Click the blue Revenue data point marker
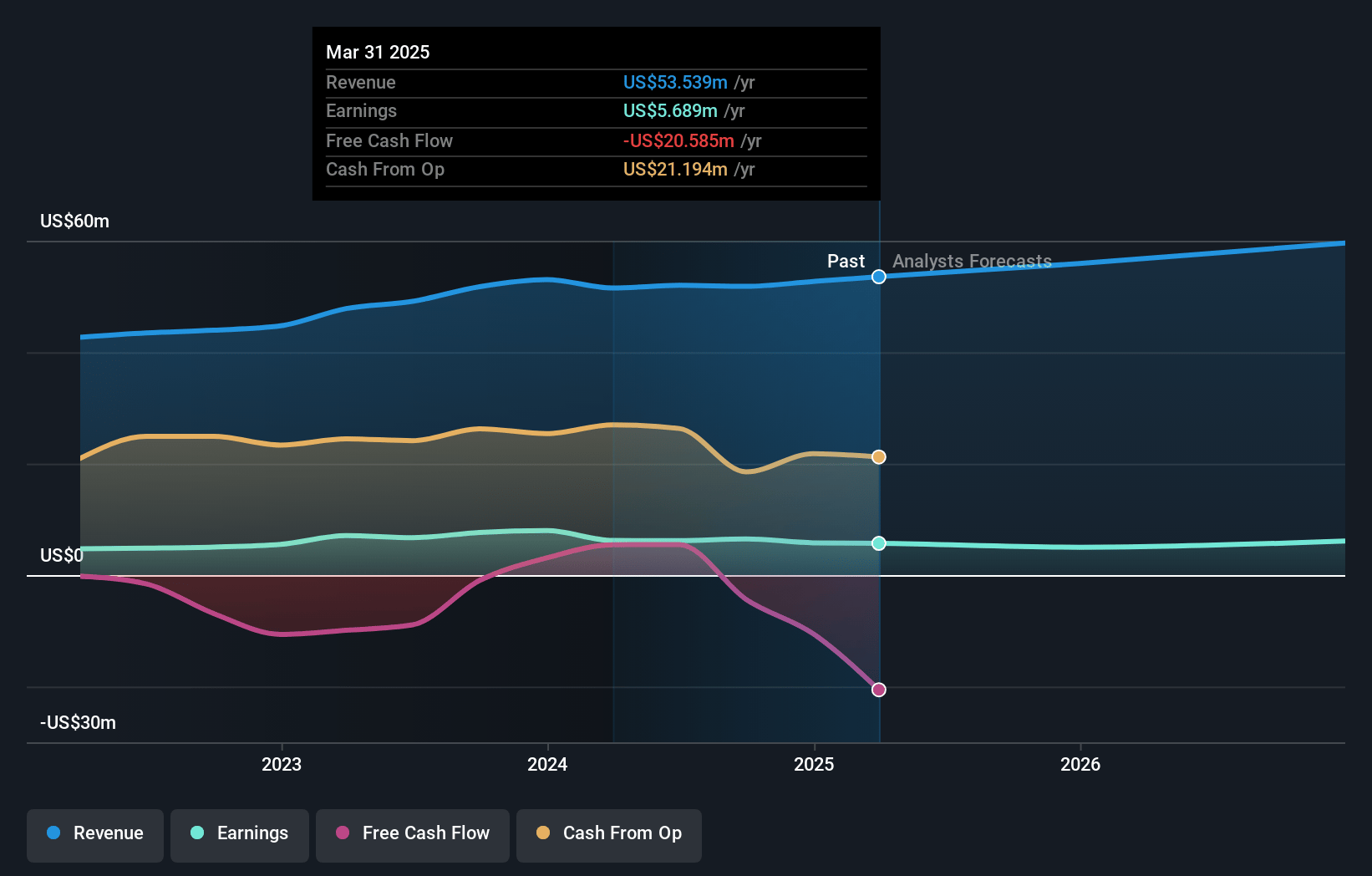 point(879,277)
